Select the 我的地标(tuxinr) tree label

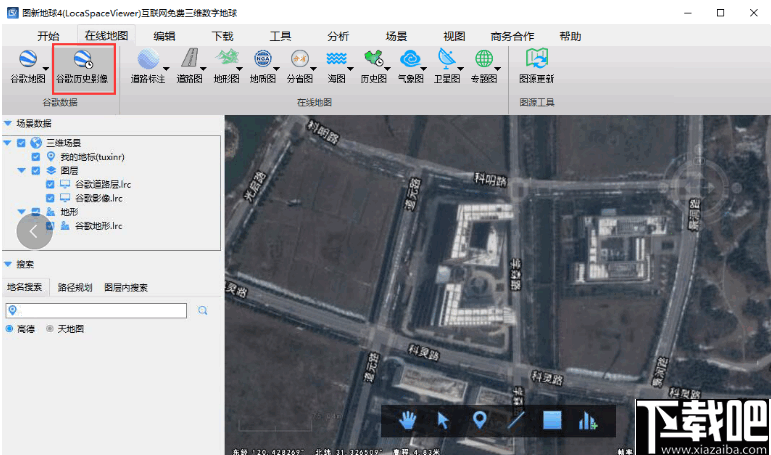pyautogui.click(x=92, y=157)
